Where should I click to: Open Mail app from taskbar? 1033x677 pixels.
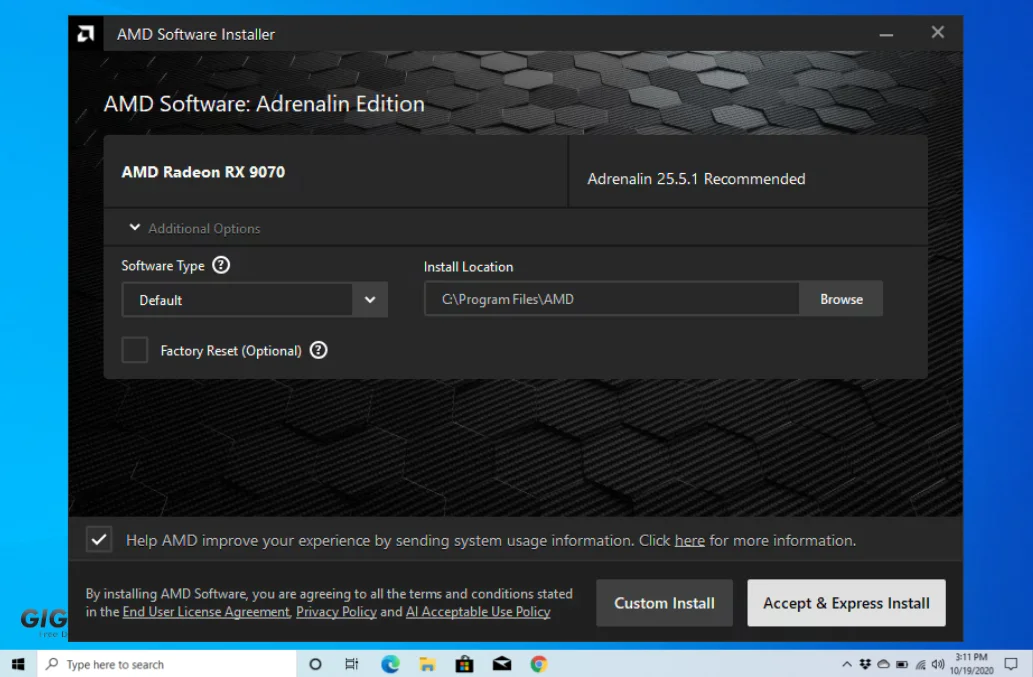coord(502,664)
